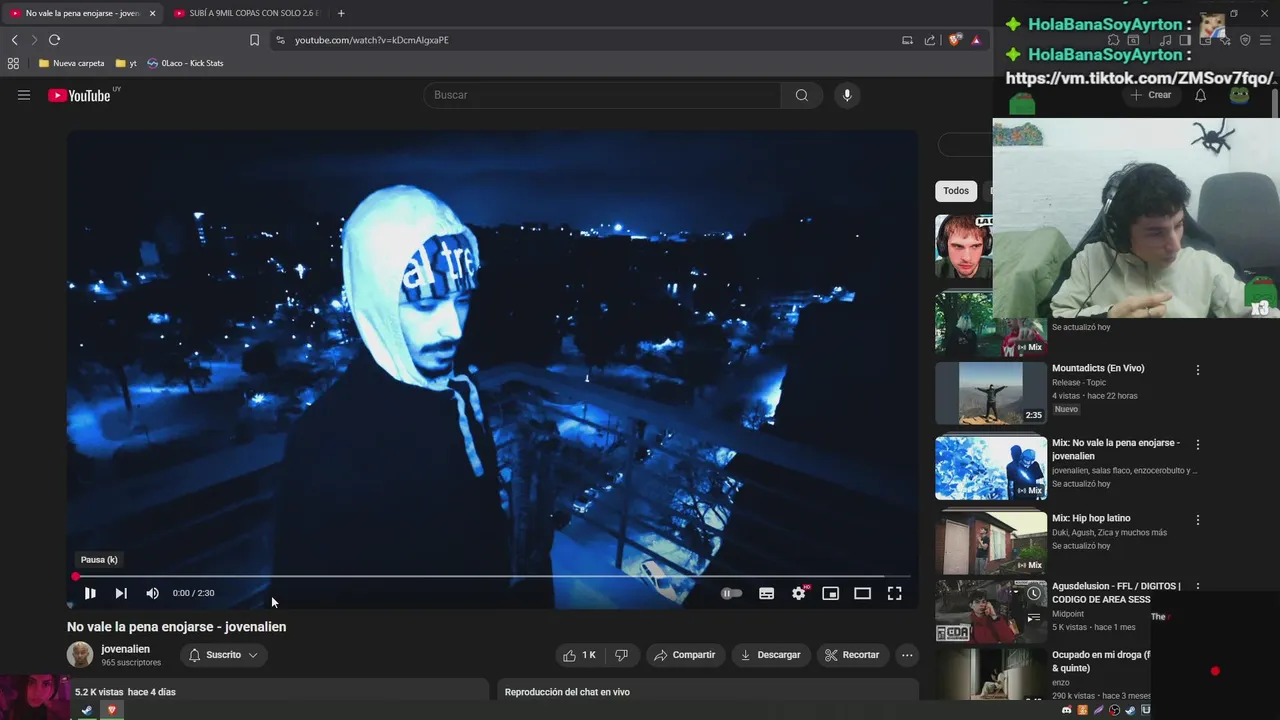Go to YouTube home via logo
The width and height of the screenshot is (1280, 720).
pyautogui.click(x=80, y=95)
